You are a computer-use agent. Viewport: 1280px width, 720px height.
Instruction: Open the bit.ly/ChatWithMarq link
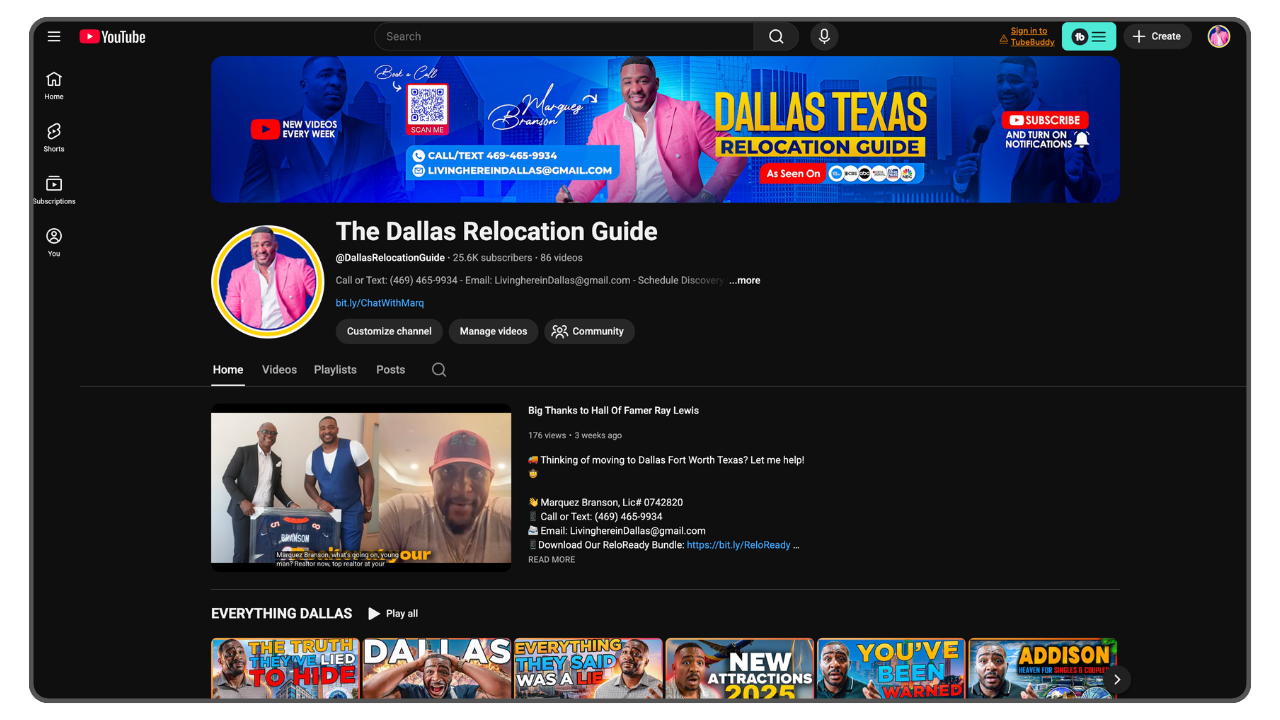coord(379,303)
